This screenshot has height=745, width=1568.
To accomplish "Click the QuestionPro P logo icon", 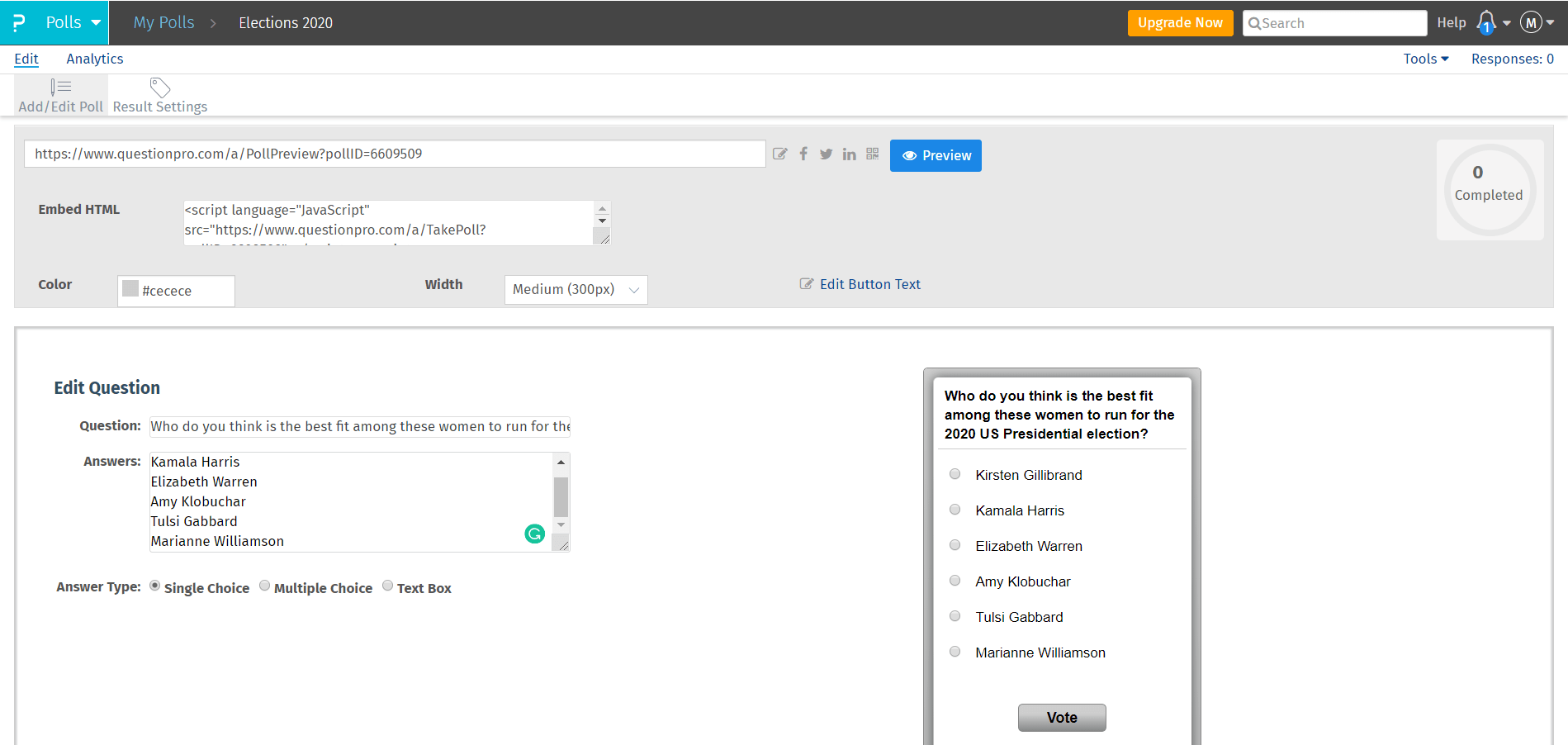I will pos(18,22).
